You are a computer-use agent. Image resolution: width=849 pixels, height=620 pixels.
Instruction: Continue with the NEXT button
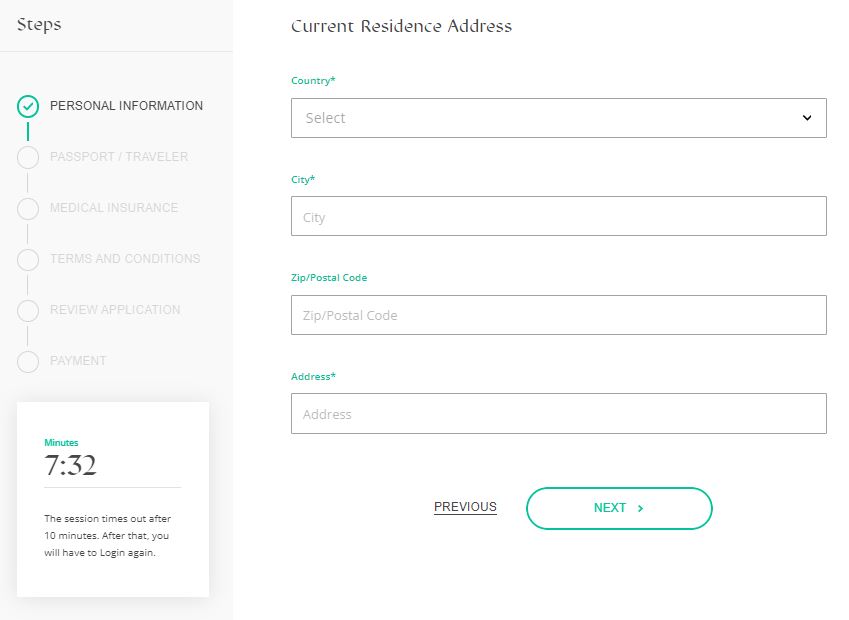click(x=619, y=508)
